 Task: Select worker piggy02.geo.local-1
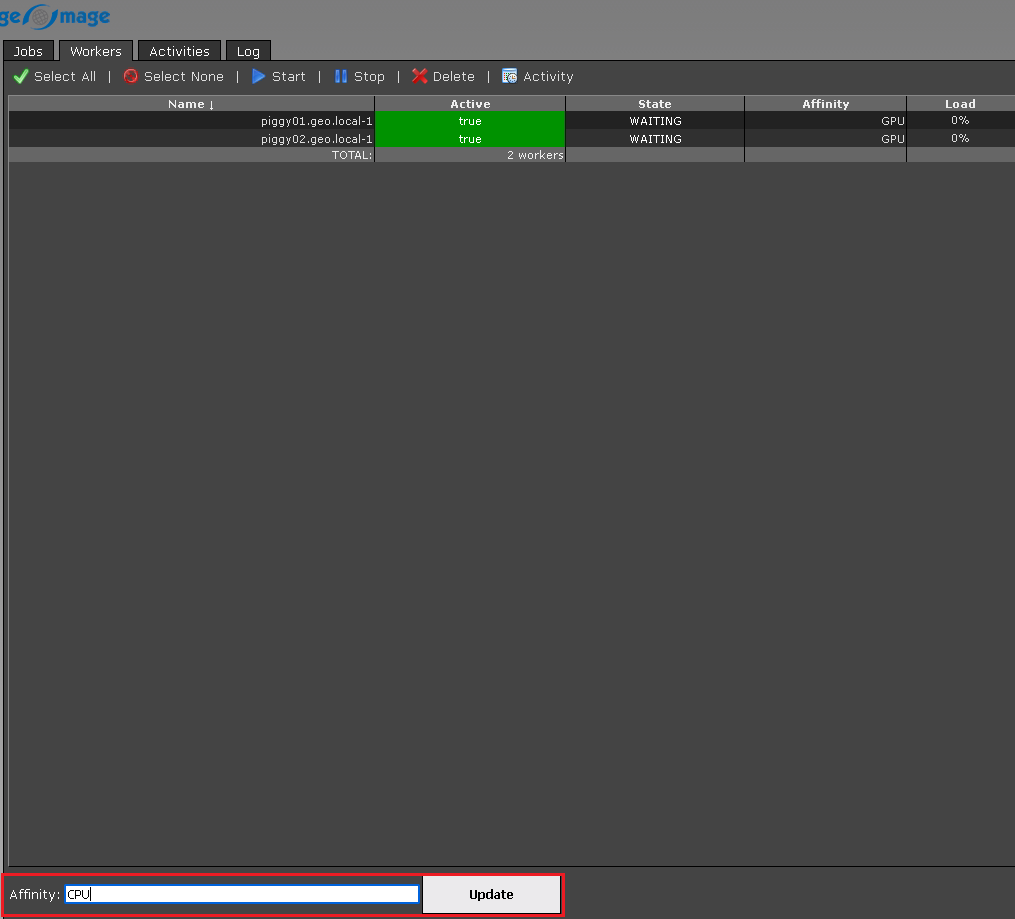click(x=317, y=139)
